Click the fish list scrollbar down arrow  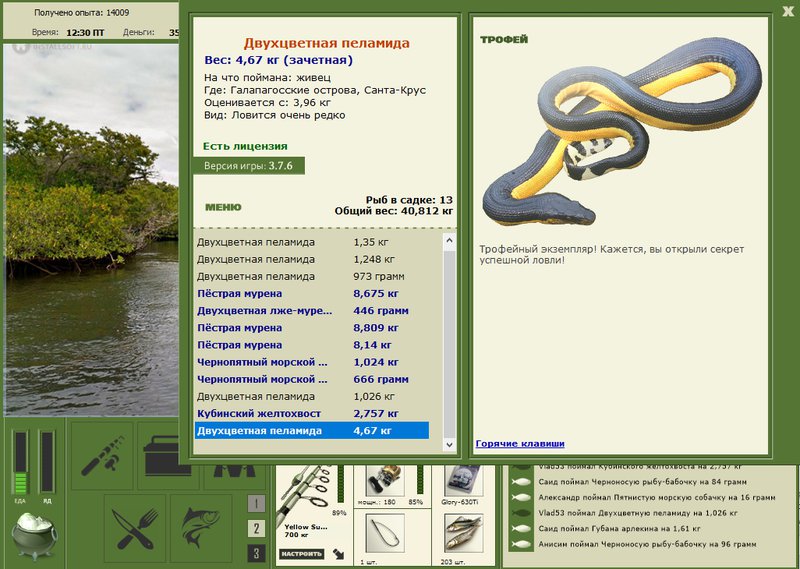tap(449, 444)
